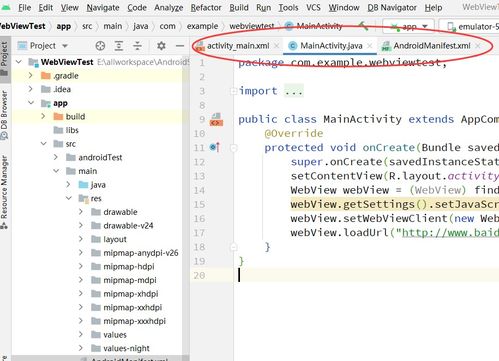Select the libs folder
The image size is (499, 361).
point(66,130)
